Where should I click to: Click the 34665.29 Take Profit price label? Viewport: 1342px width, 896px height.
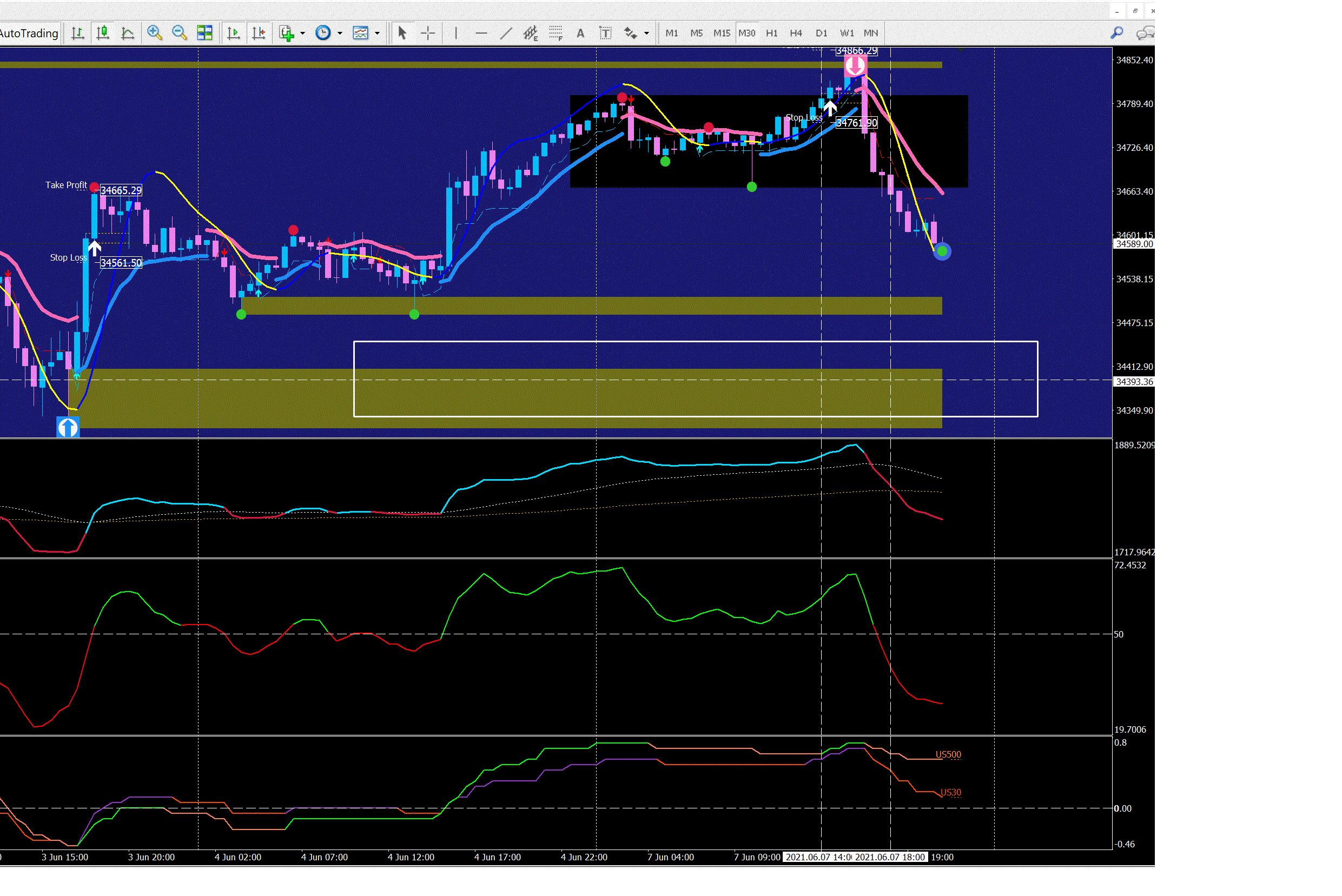pyautogui.click(x=121, y=190)
